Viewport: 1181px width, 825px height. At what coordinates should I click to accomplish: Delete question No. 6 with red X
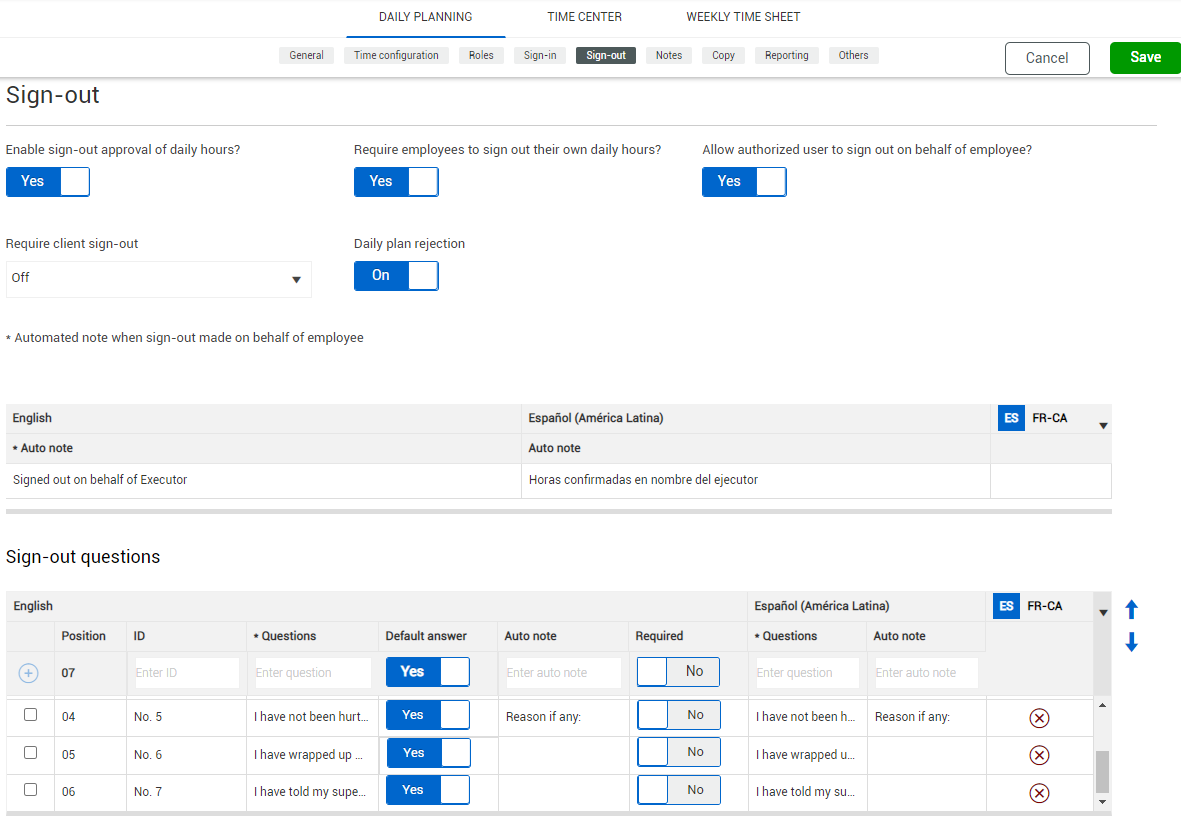point(1039,755)
